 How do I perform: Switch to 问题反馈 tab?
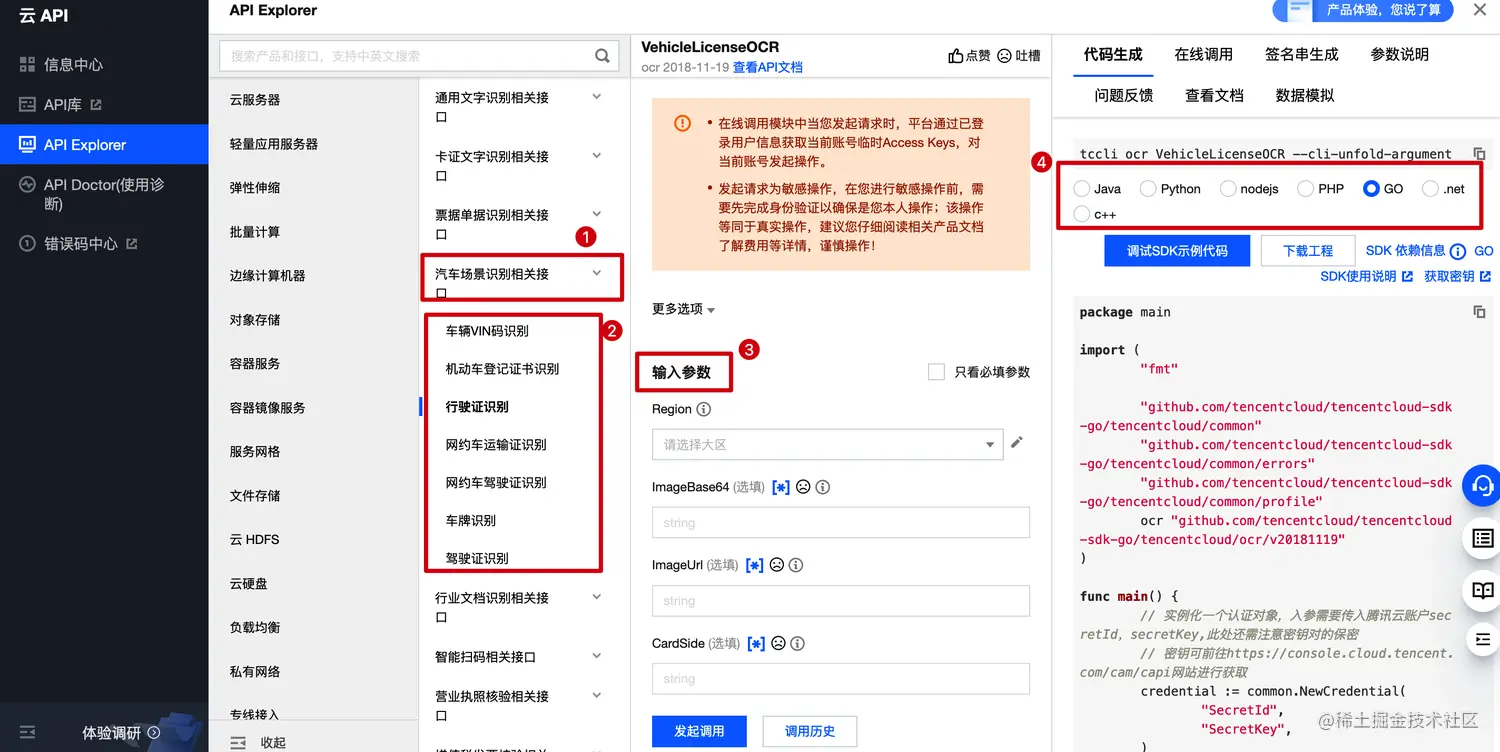coord(1123,95)
